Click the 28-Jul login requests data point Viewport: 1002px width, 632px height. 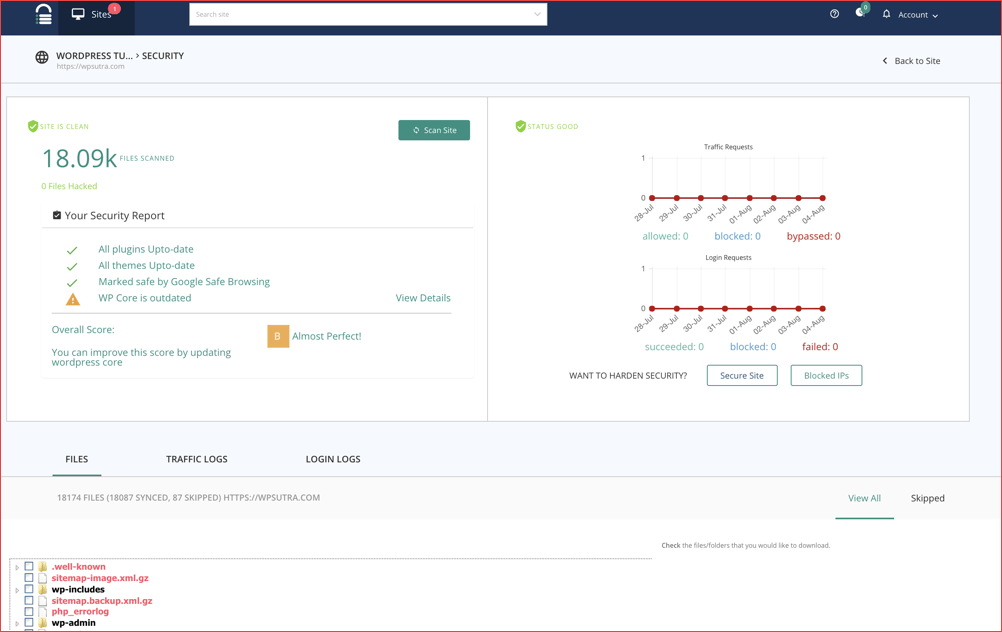point(652,309)
